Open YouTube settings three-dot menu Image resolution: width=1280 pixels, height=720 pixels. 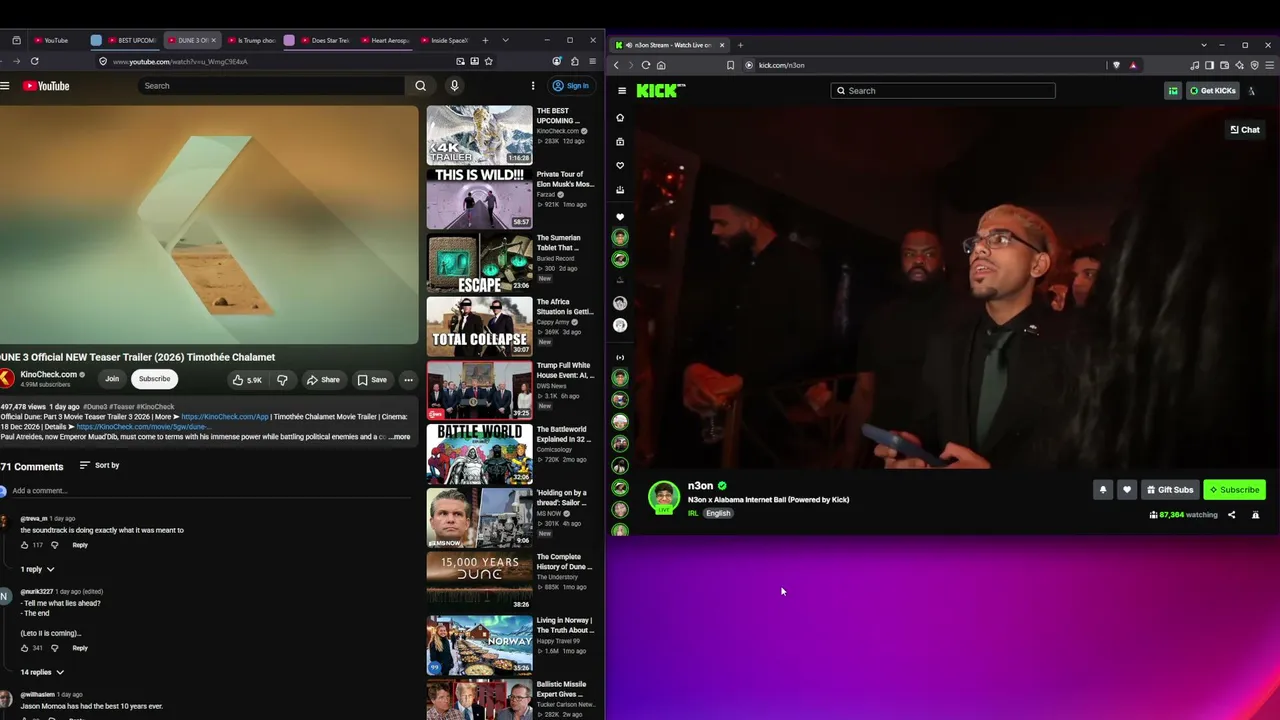pyautogui.click(x=533, y=86)
